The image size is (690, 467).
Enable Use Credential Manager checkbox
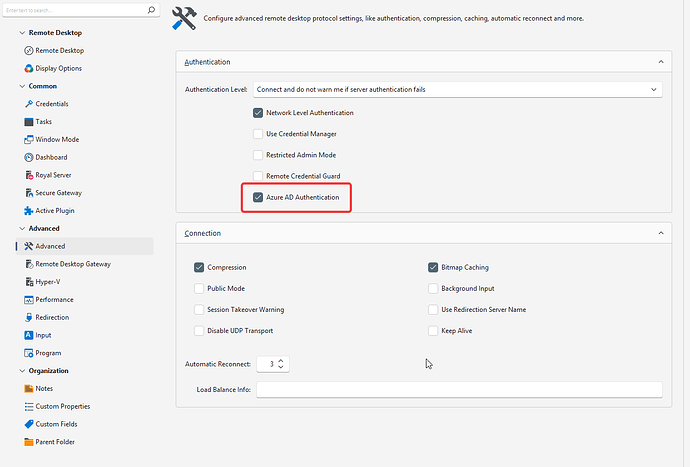[x=258, y=134]
